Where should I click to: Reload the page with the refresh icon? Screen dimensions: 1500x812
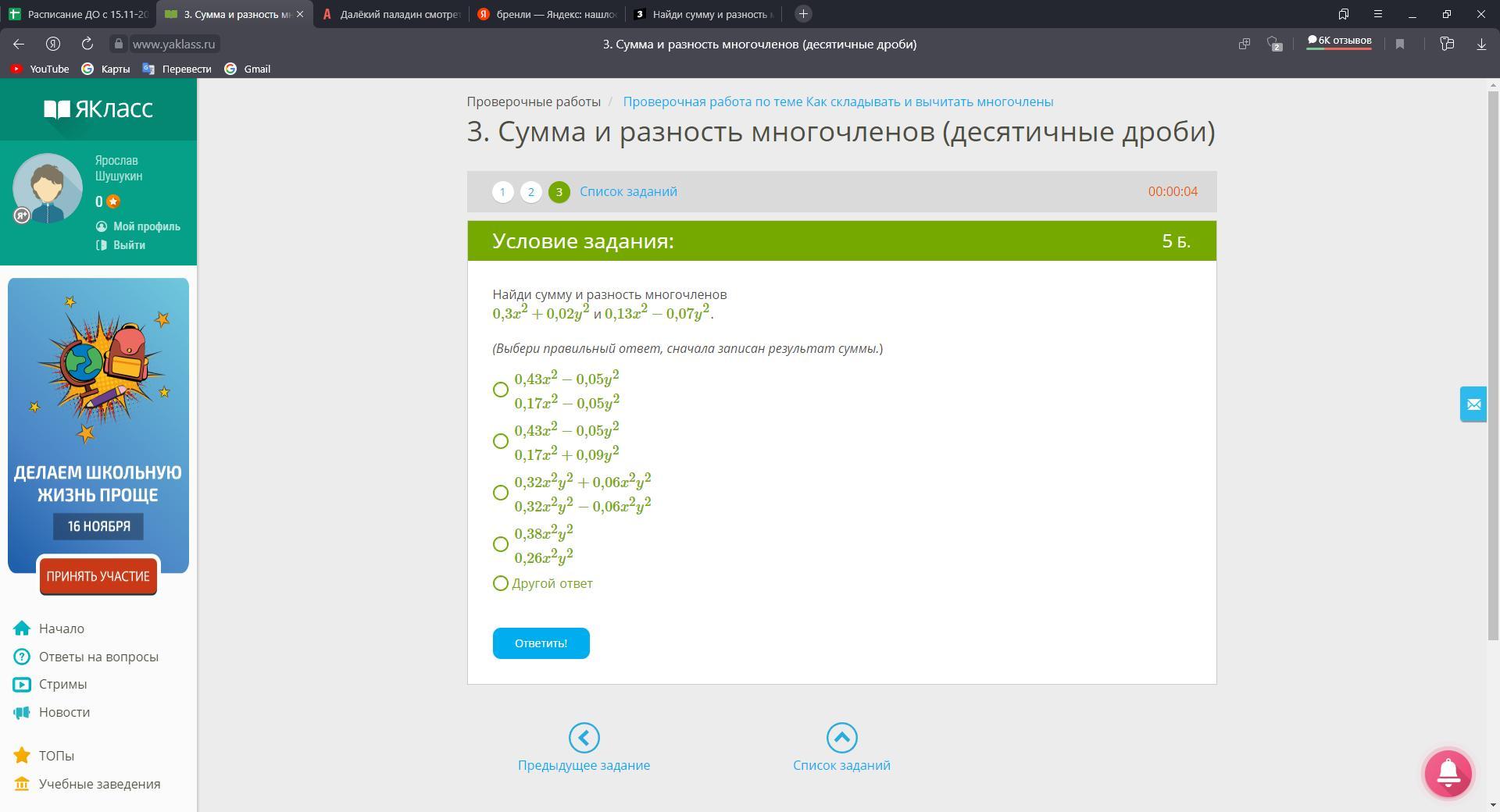point(87,45)
